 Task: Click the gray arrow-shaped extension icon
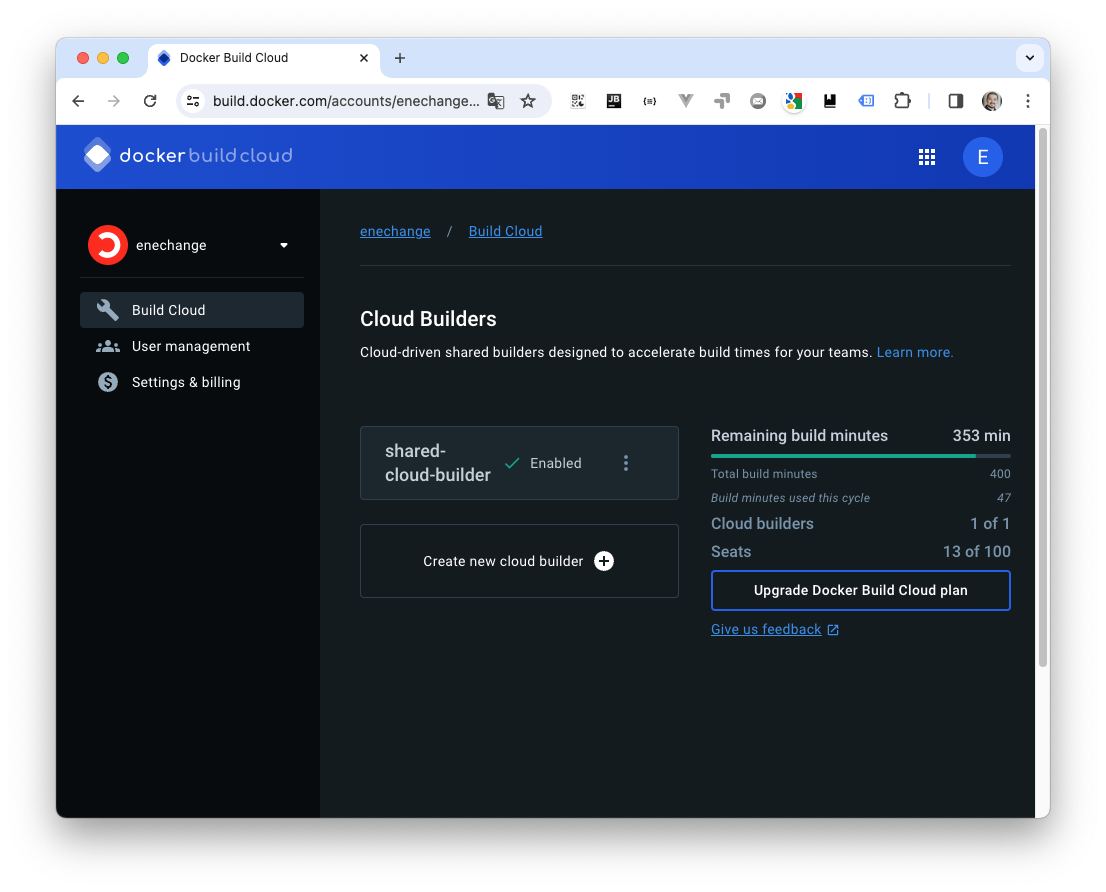722,101
